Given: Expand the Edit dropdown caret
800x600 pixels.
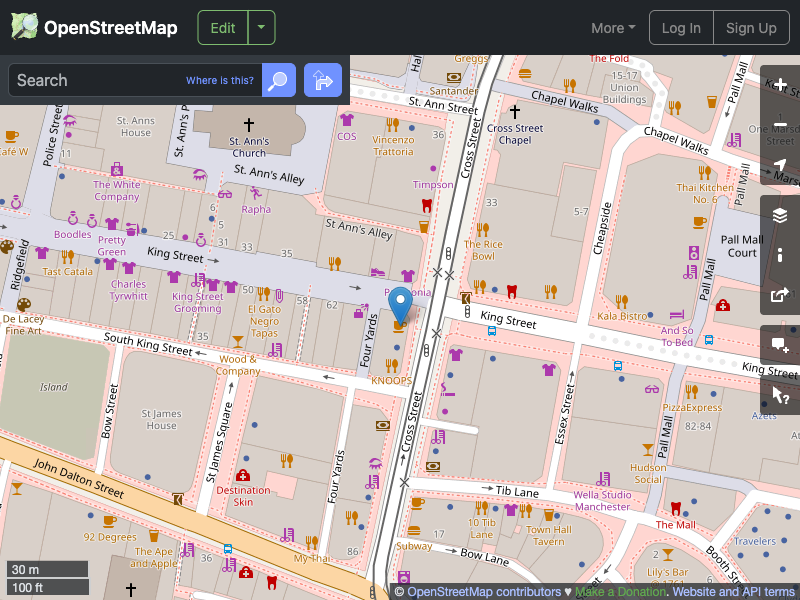Looking at the screenshot, I should (261, 27).
